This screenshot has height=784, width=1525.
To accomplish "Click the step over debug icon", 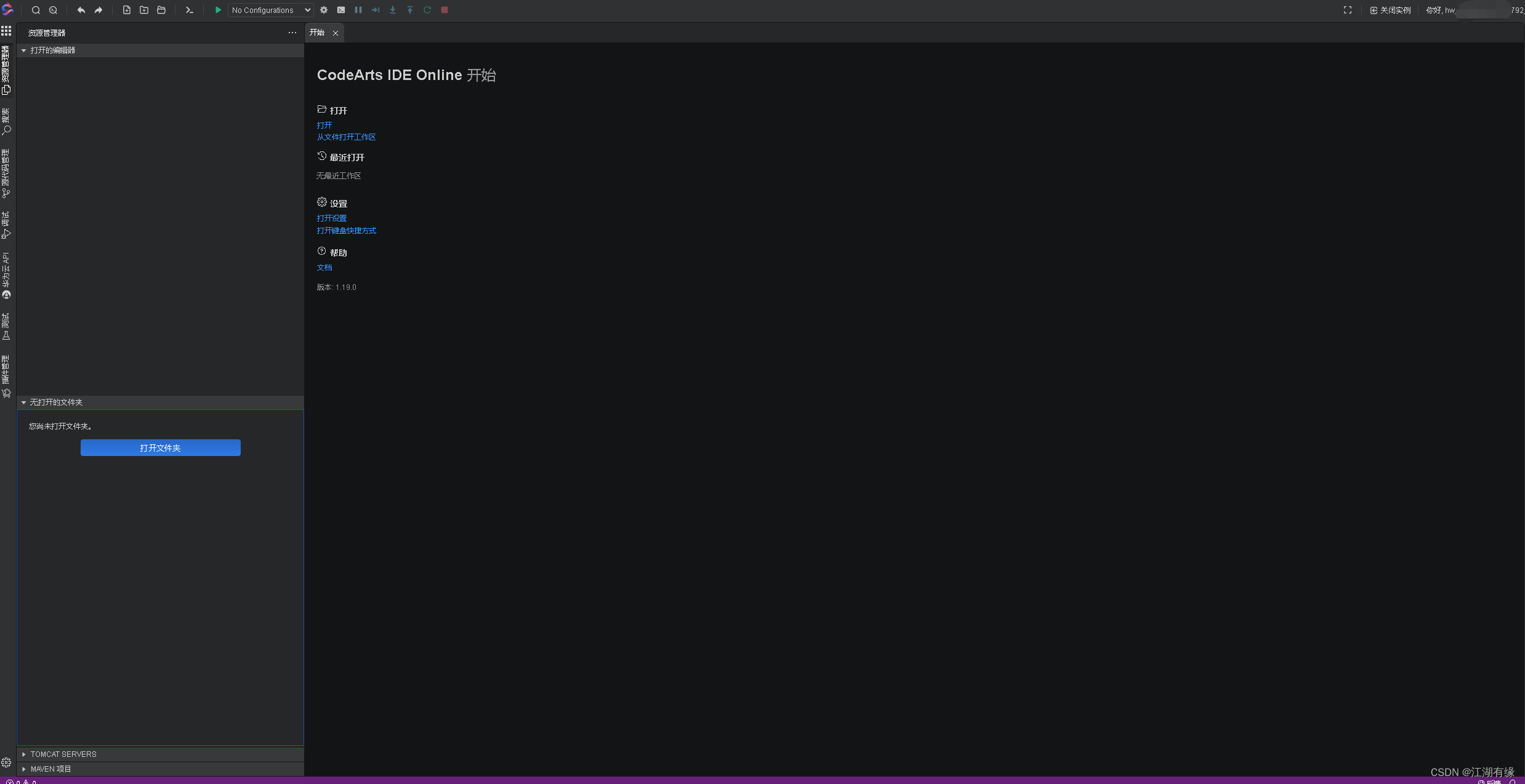I will [x=376, y=10].
